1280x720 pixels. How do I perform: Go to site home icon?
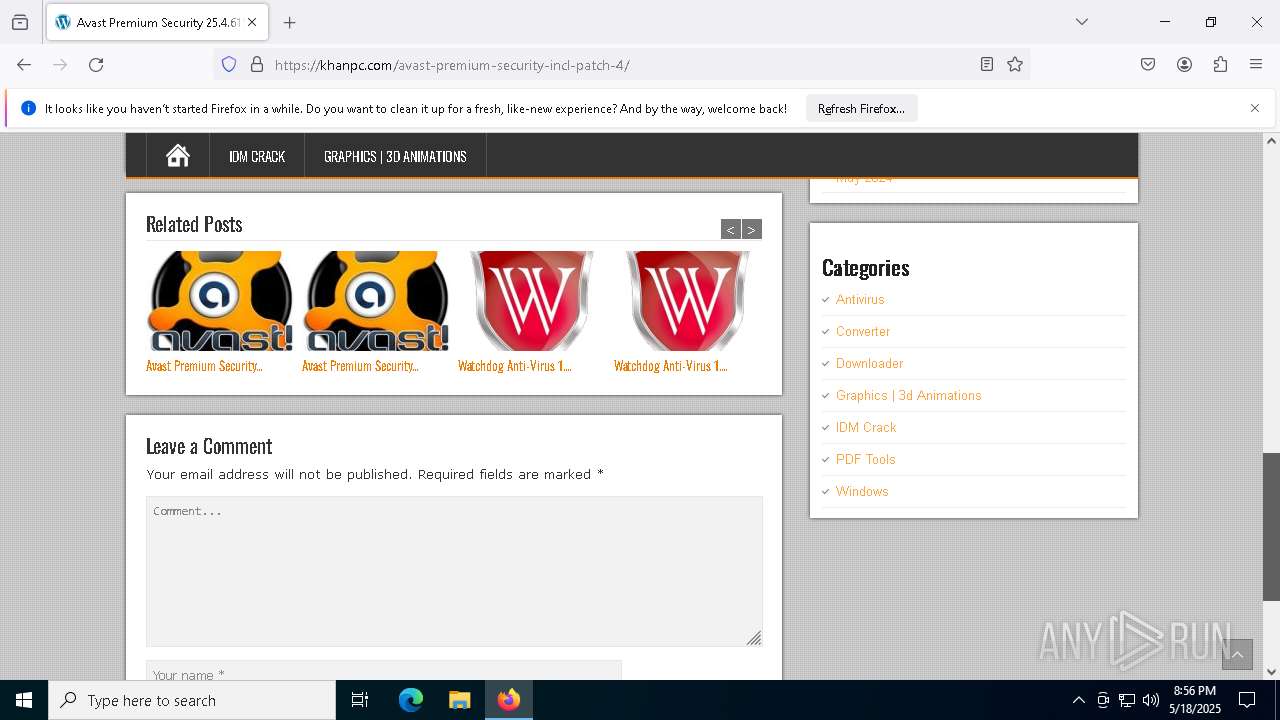(178, 156)
